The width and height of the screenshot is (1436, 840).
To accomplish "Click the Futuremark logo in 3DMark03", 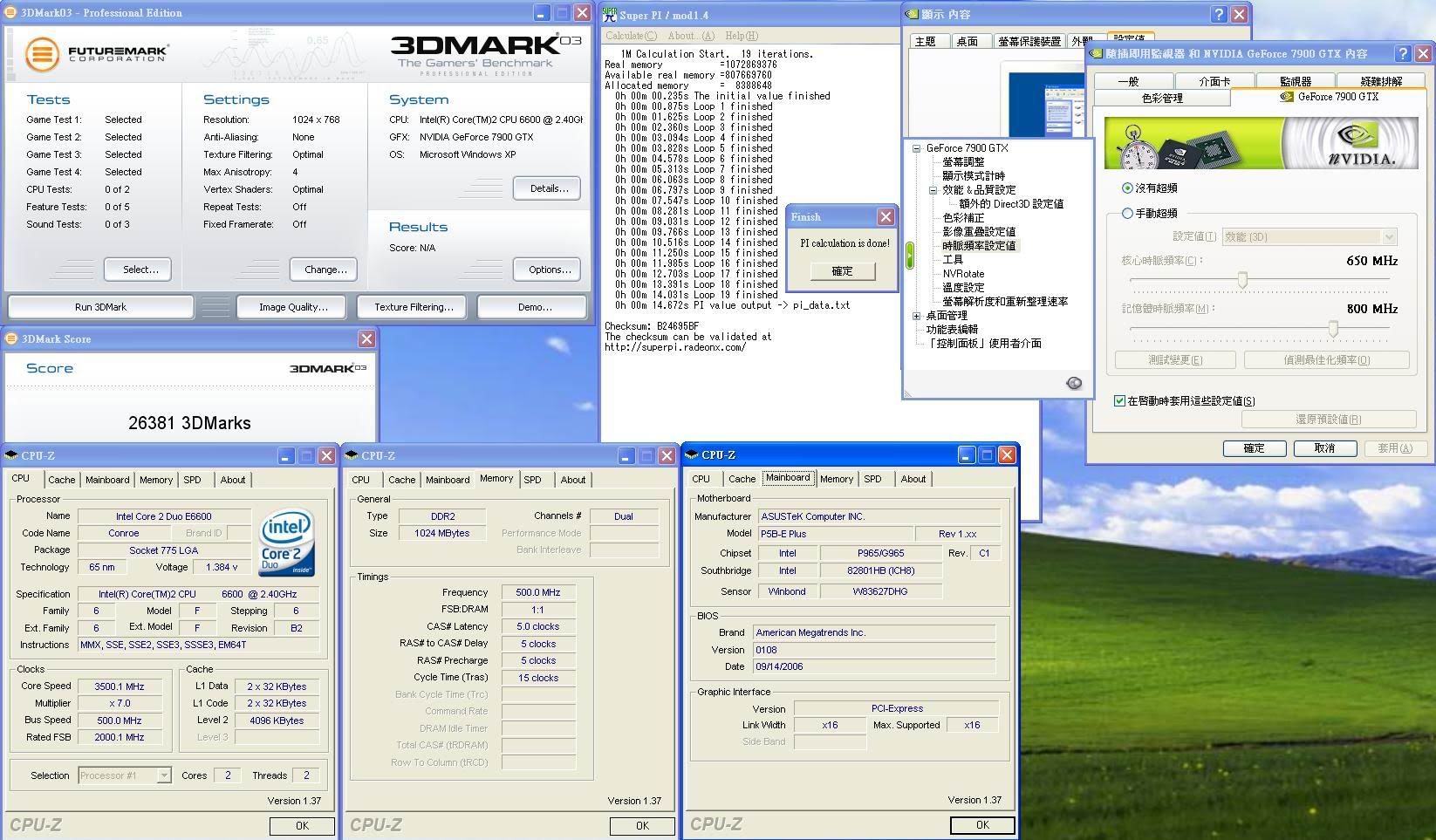I will tap(97, 54).
